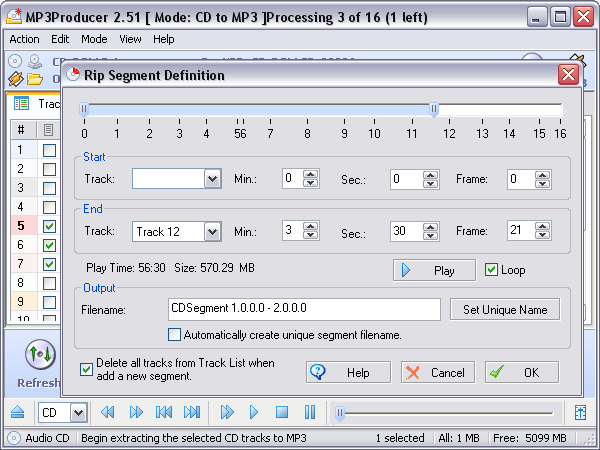Open the Mode menu
600x450 pixels.
(x=94, y=39)
